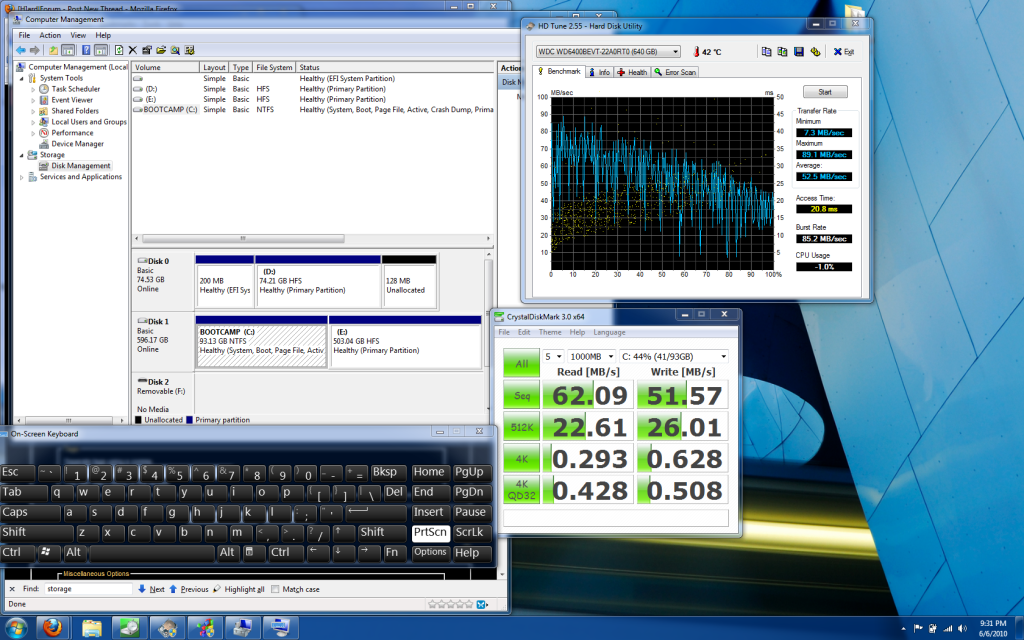
Task: Open the blue question-mark Help toolbar icon
Action: [86, 50]
